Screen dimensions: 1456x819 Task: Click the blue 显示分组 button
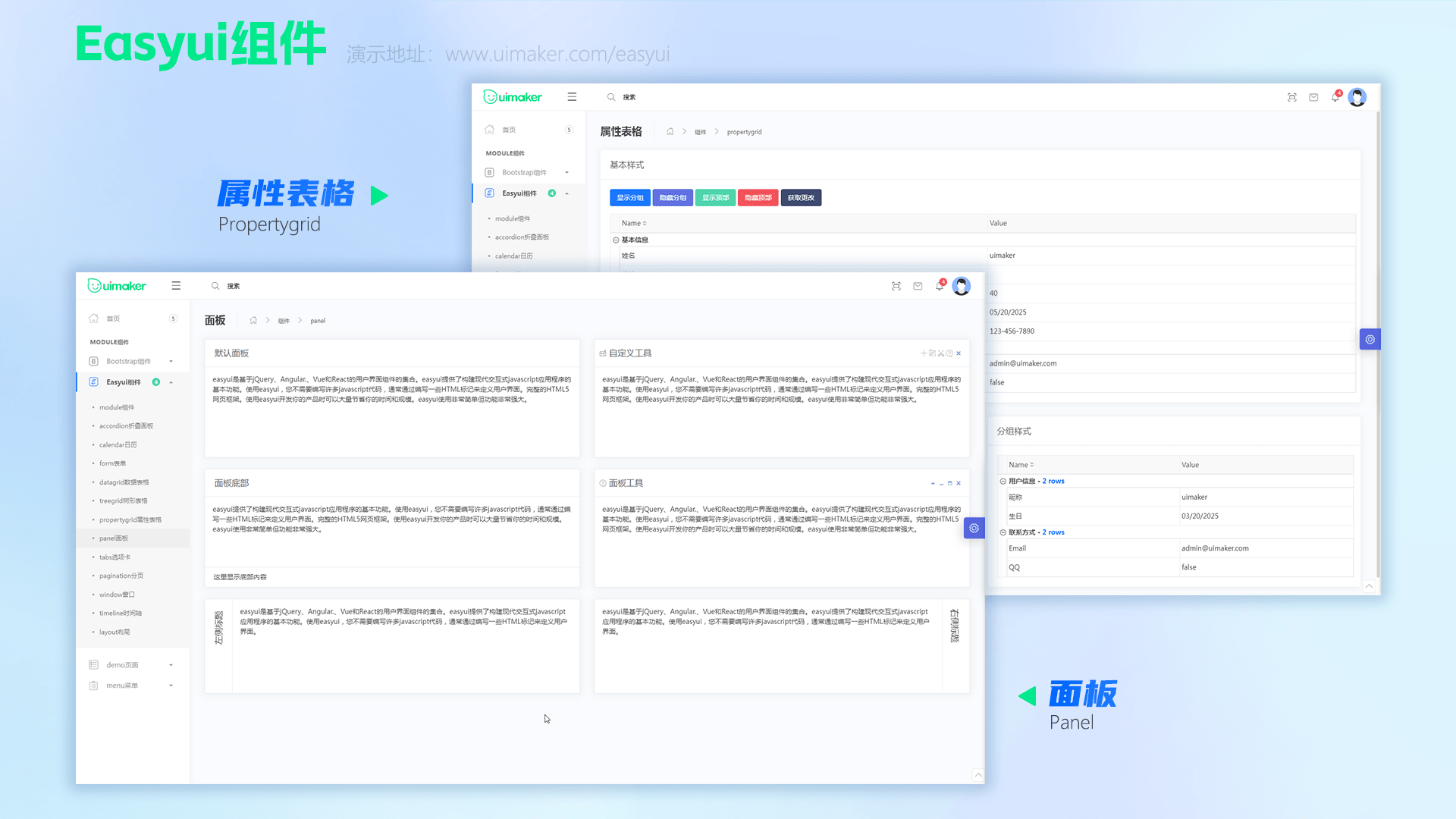point(629,198)
